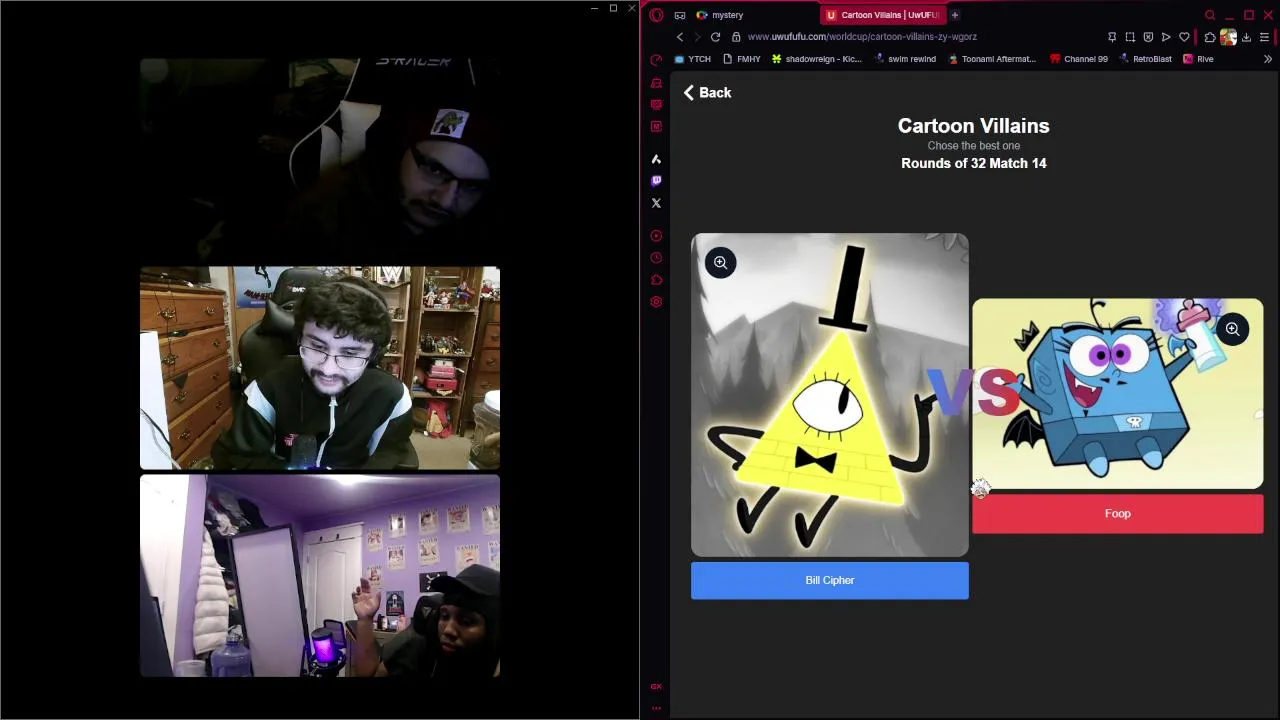Click the ad blocker shield icon
1280x720 pixels.
click(x=1148, y=37)
